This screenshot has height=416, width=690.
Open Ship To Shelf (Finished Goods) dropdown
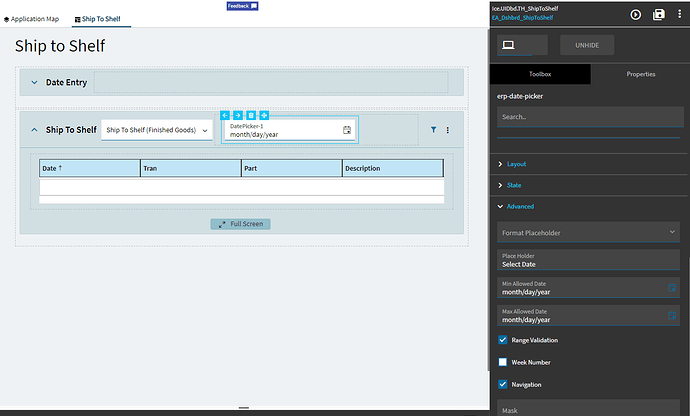157,130
